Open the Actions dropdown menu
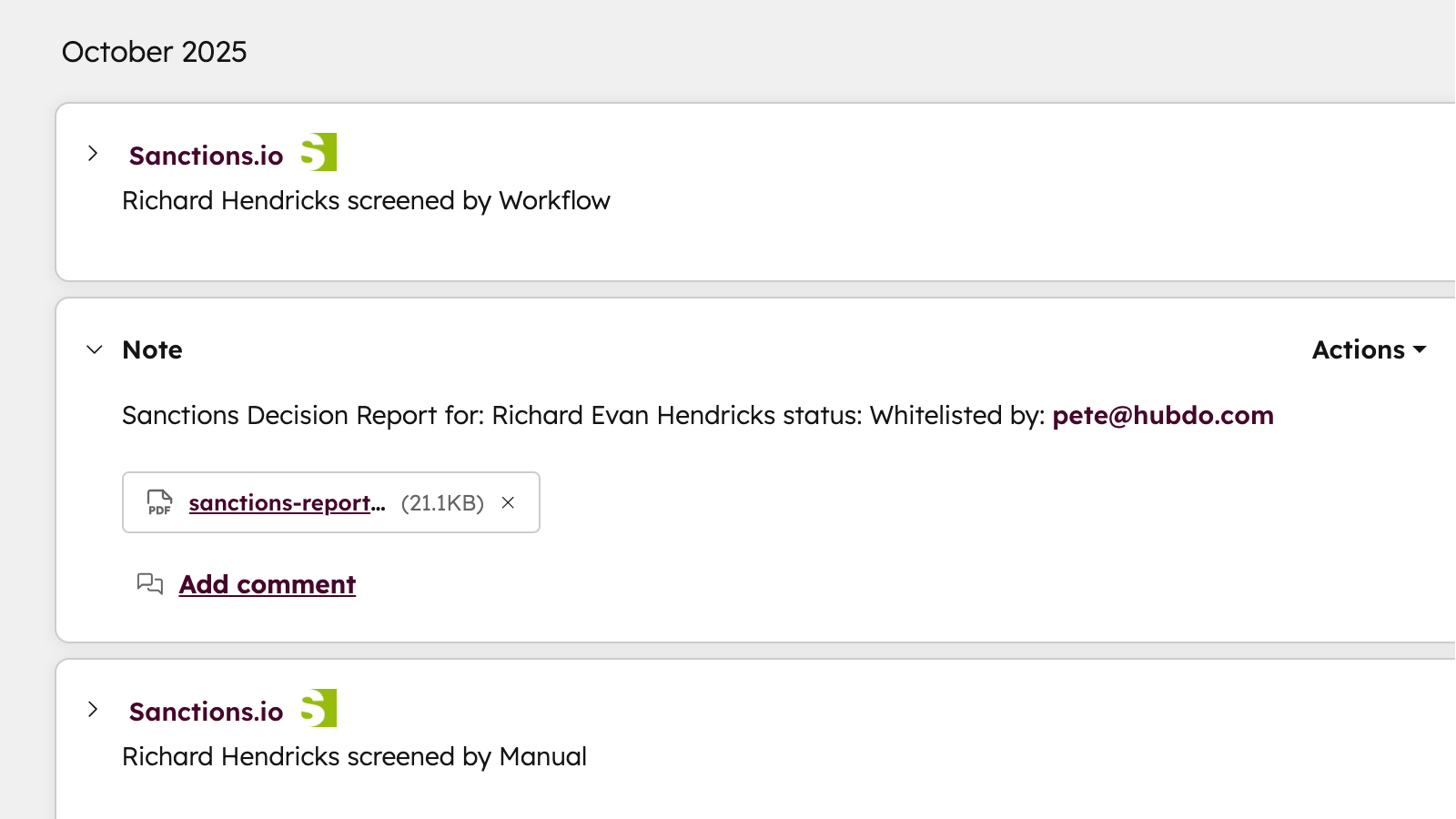Screen dimensions: 1456x819 pyautogui.click(x=1368, y=350)
